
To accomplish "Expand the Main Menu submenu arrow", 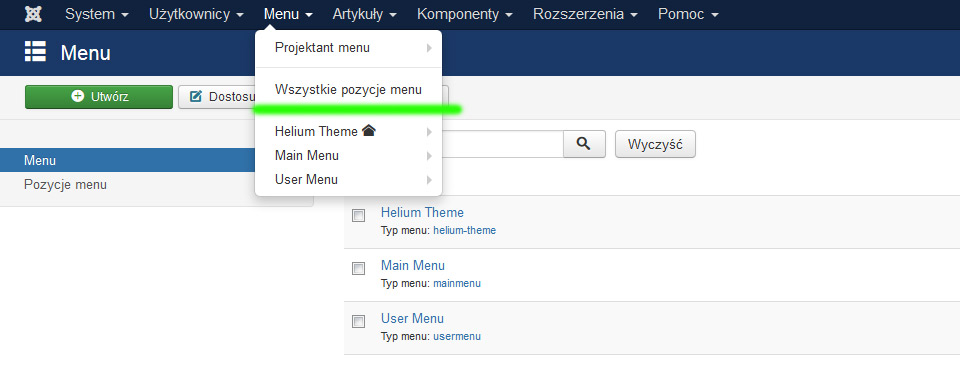I will [429, 156].
